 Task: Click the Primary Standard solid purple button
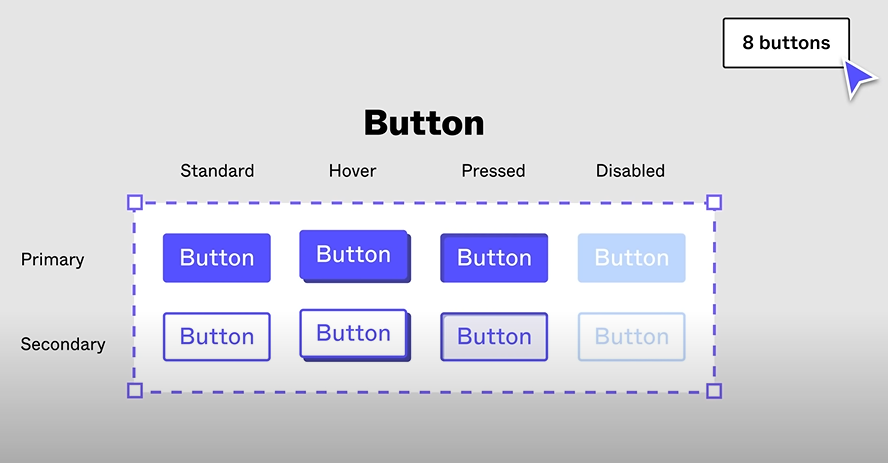coord(217,258)
